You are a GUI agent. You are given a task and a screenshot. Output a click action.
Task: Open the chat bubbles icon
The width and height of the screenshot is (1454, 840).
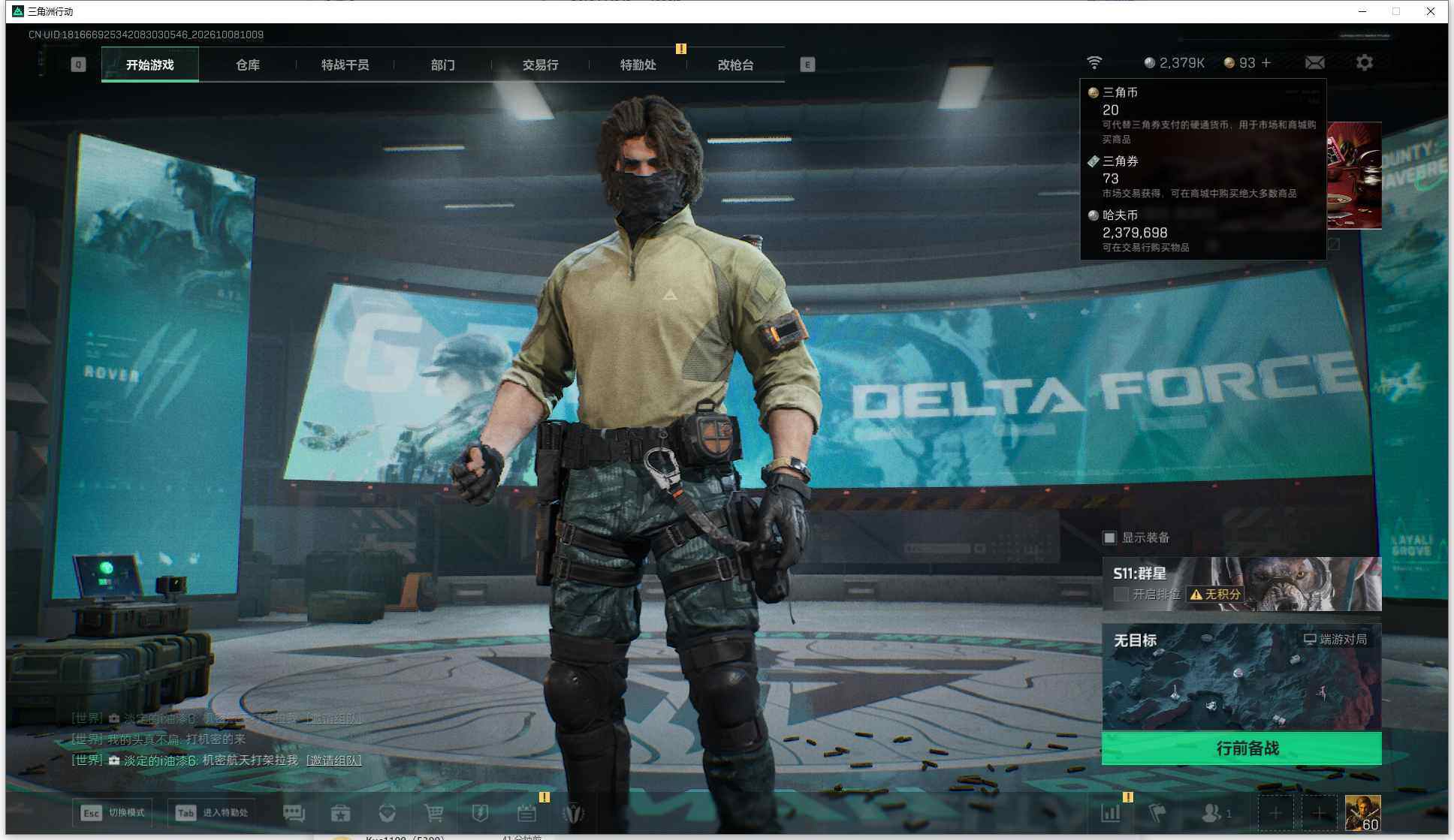[294, 813]
